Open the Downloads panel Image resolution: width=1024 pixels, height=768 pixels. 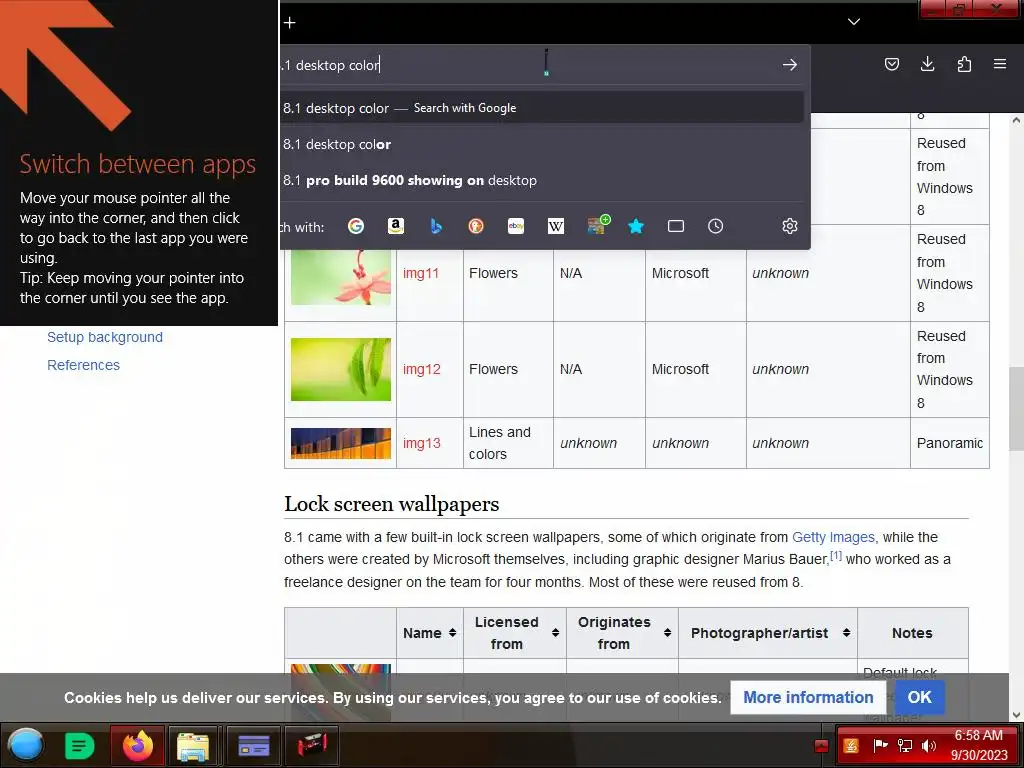coord(927,64)
